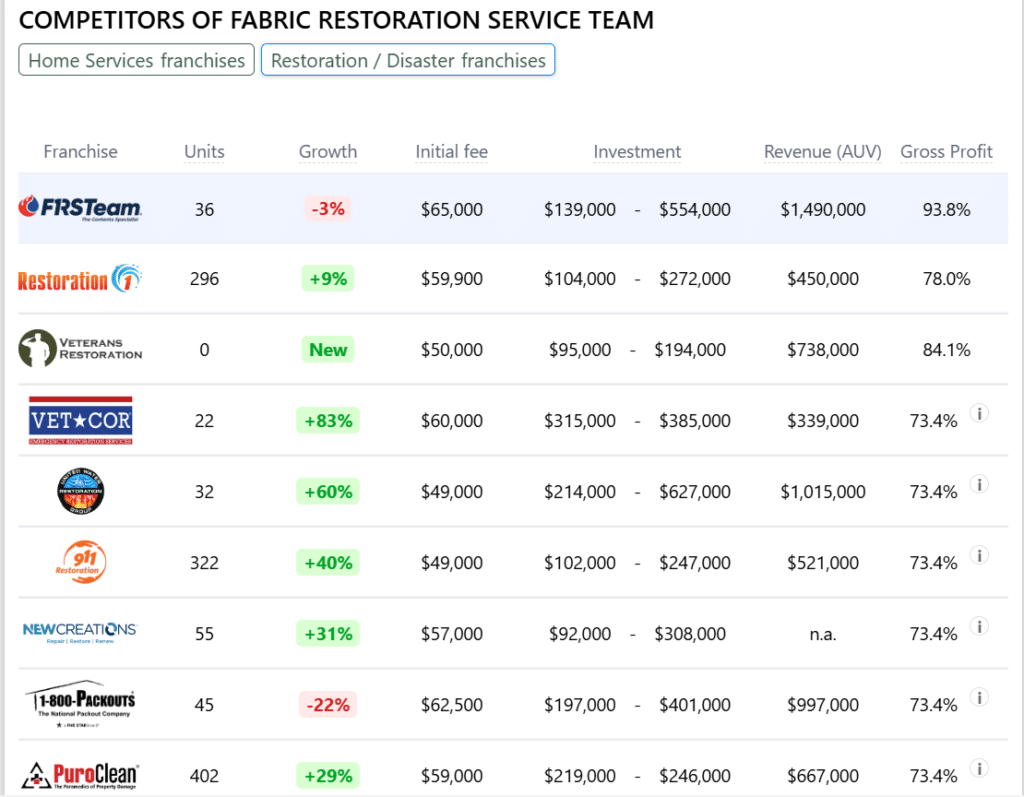Click the Competitors of Fabric Restoration heading
The height and width of the screenshot is (797, 1024).
tap(336, 20)
